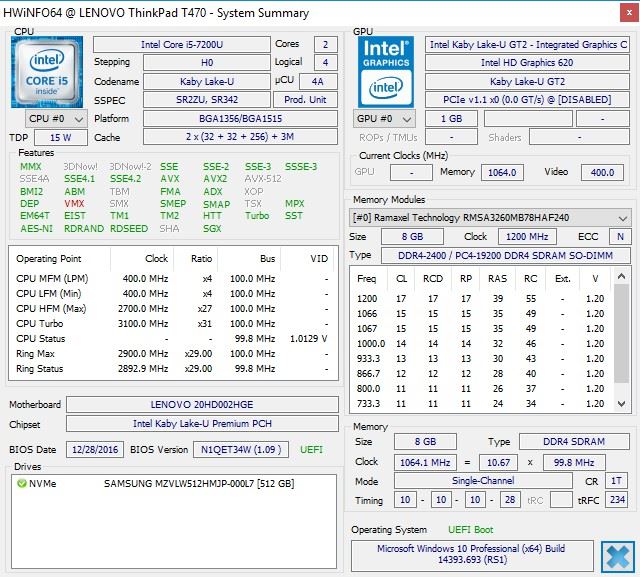
Task: Click the Prod. Unit field
Action: (x=305, y=100)
